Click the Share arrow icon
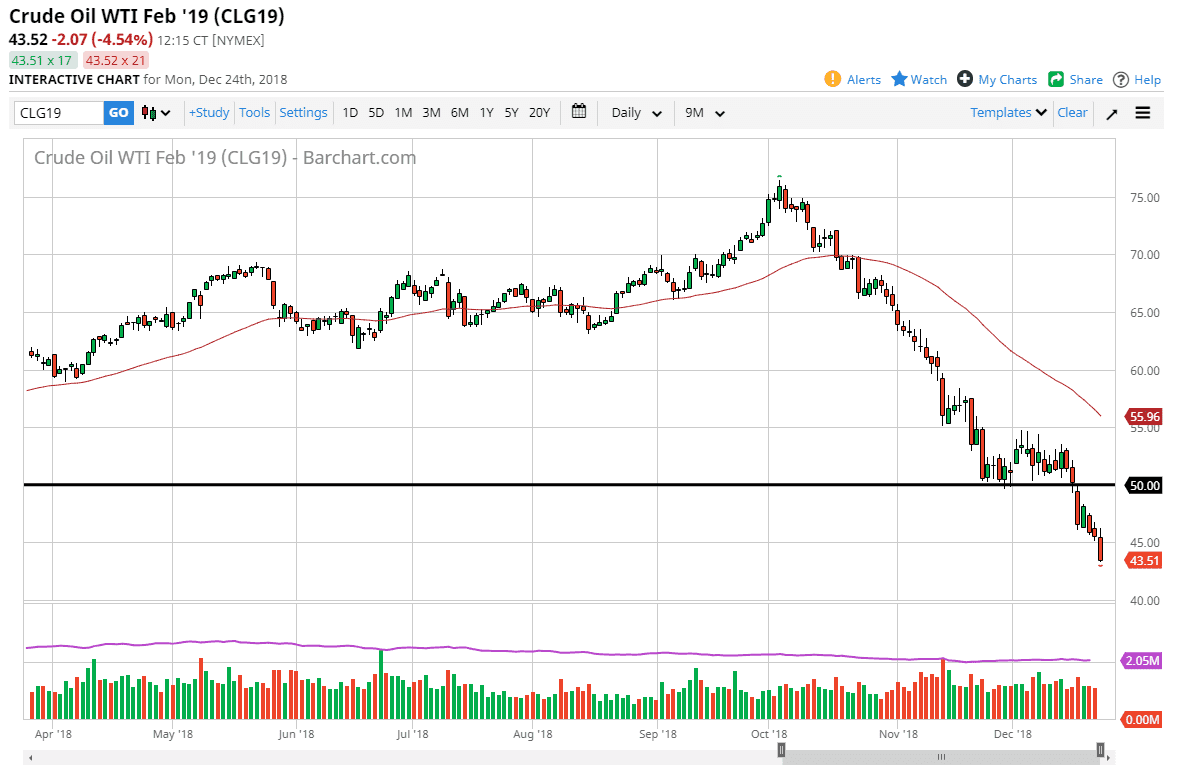Viewport: 1177px width, 766px height. (1056, 79)
